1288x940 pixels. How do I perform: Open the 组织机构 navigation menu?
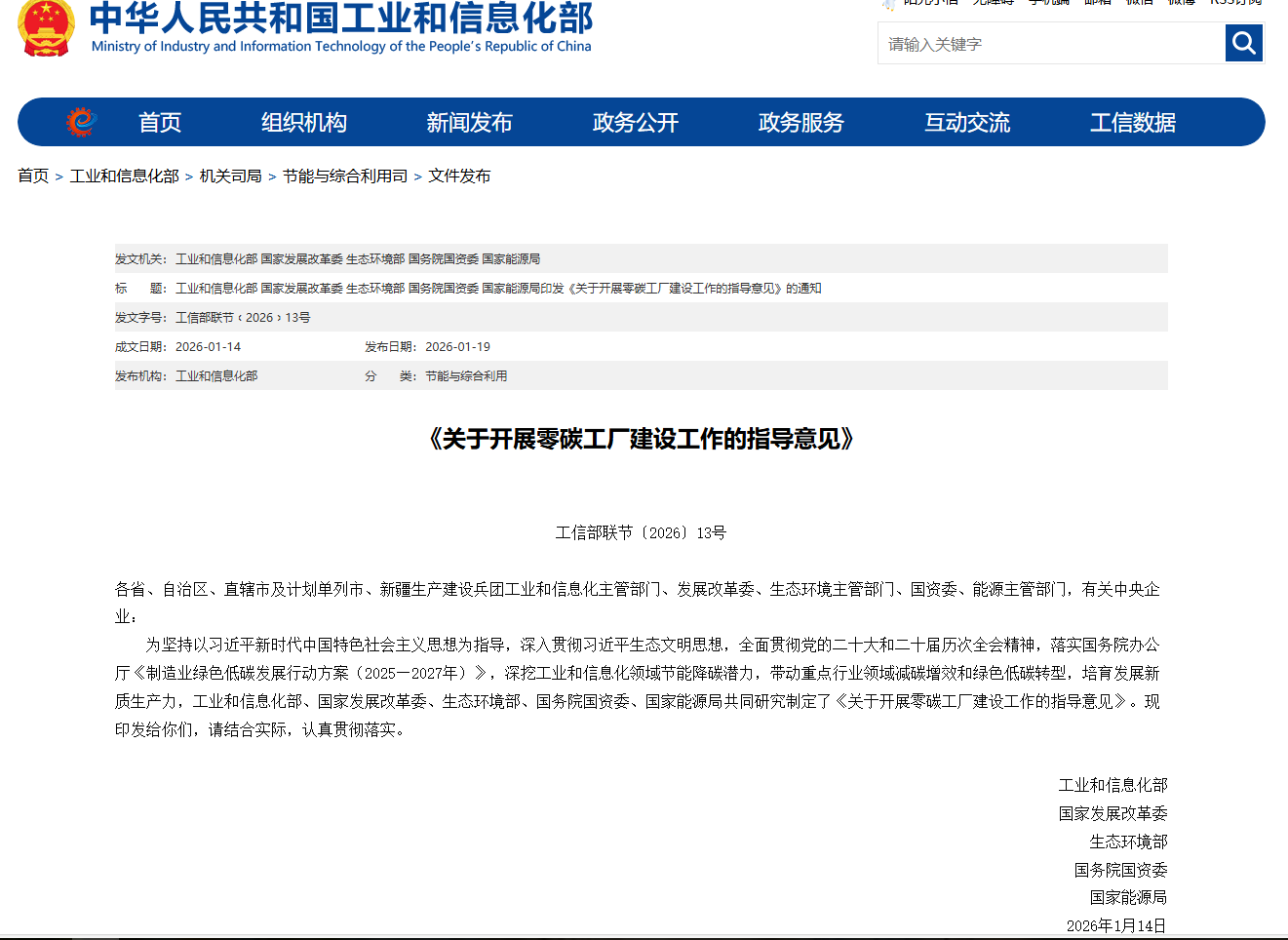(x=303, y=123)
